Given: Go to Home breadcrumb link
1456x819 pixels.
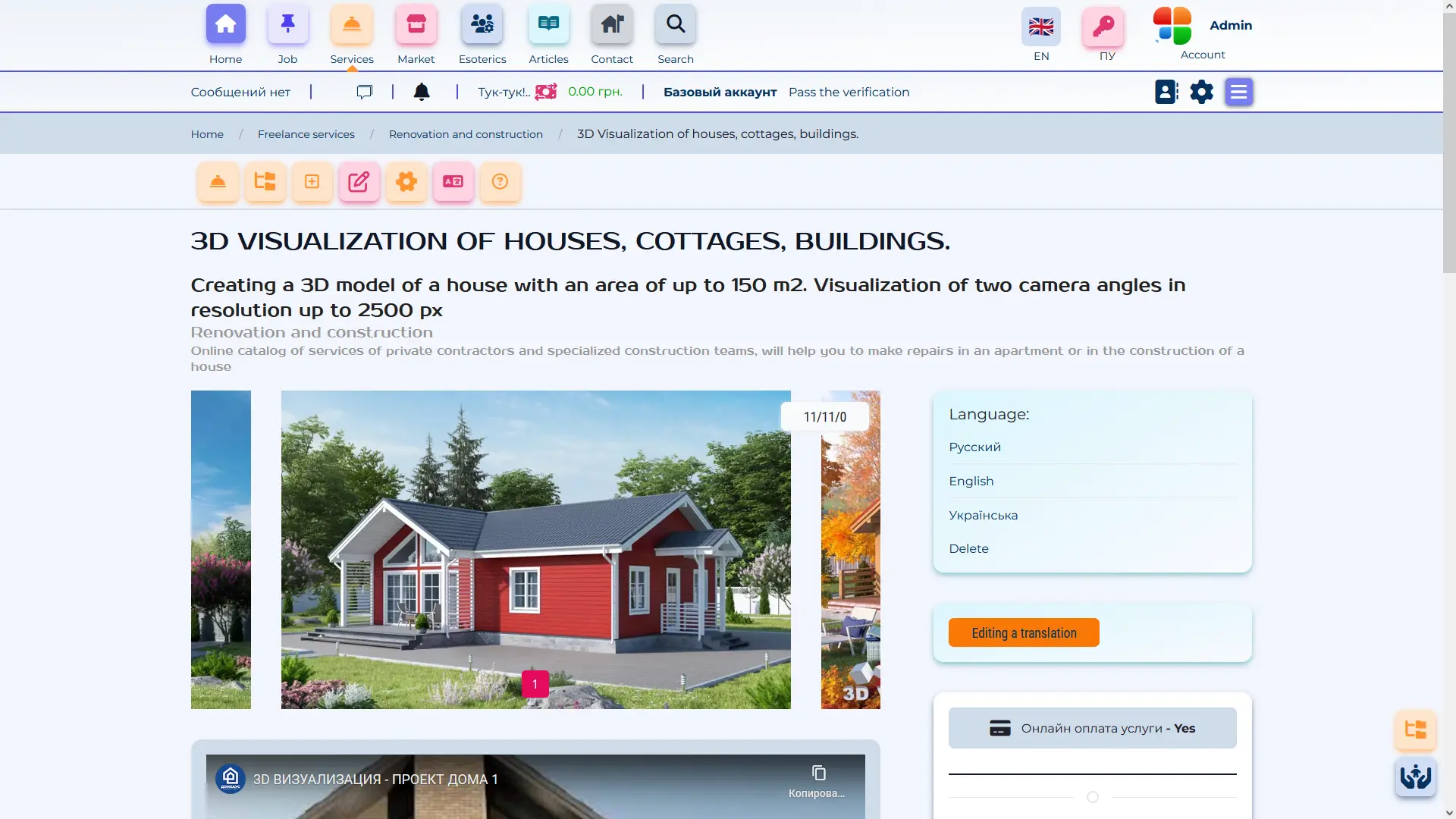Looking at the screenshot, I should tap(207, 134).
